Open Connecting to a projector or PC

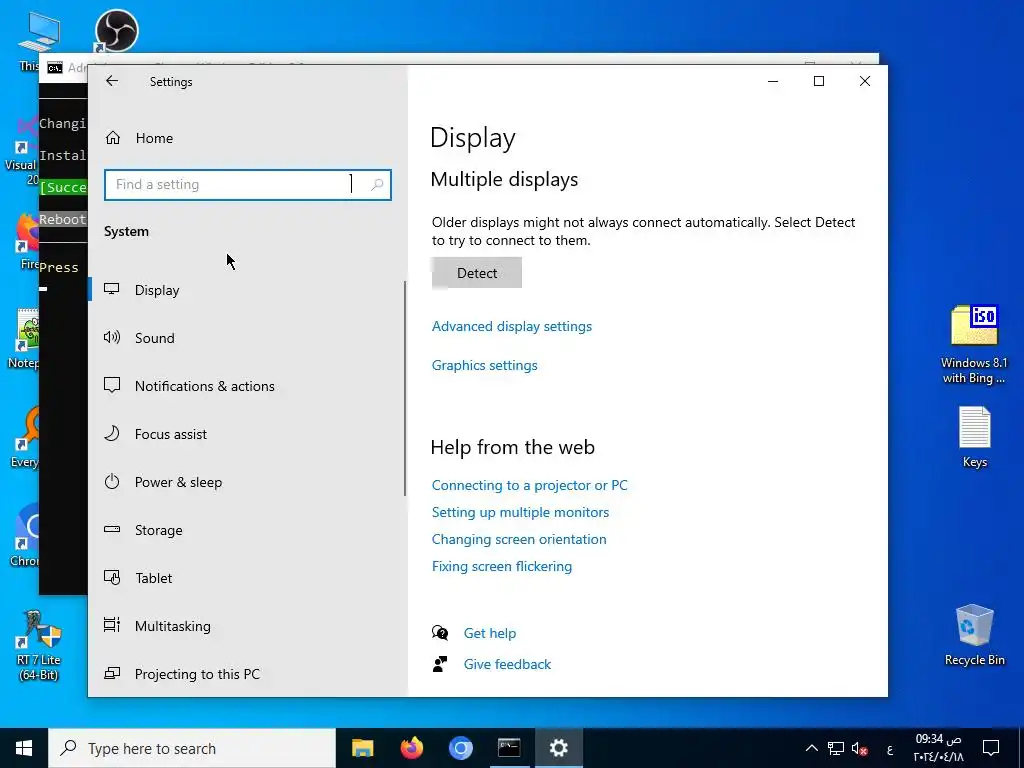tap(530, 485)
